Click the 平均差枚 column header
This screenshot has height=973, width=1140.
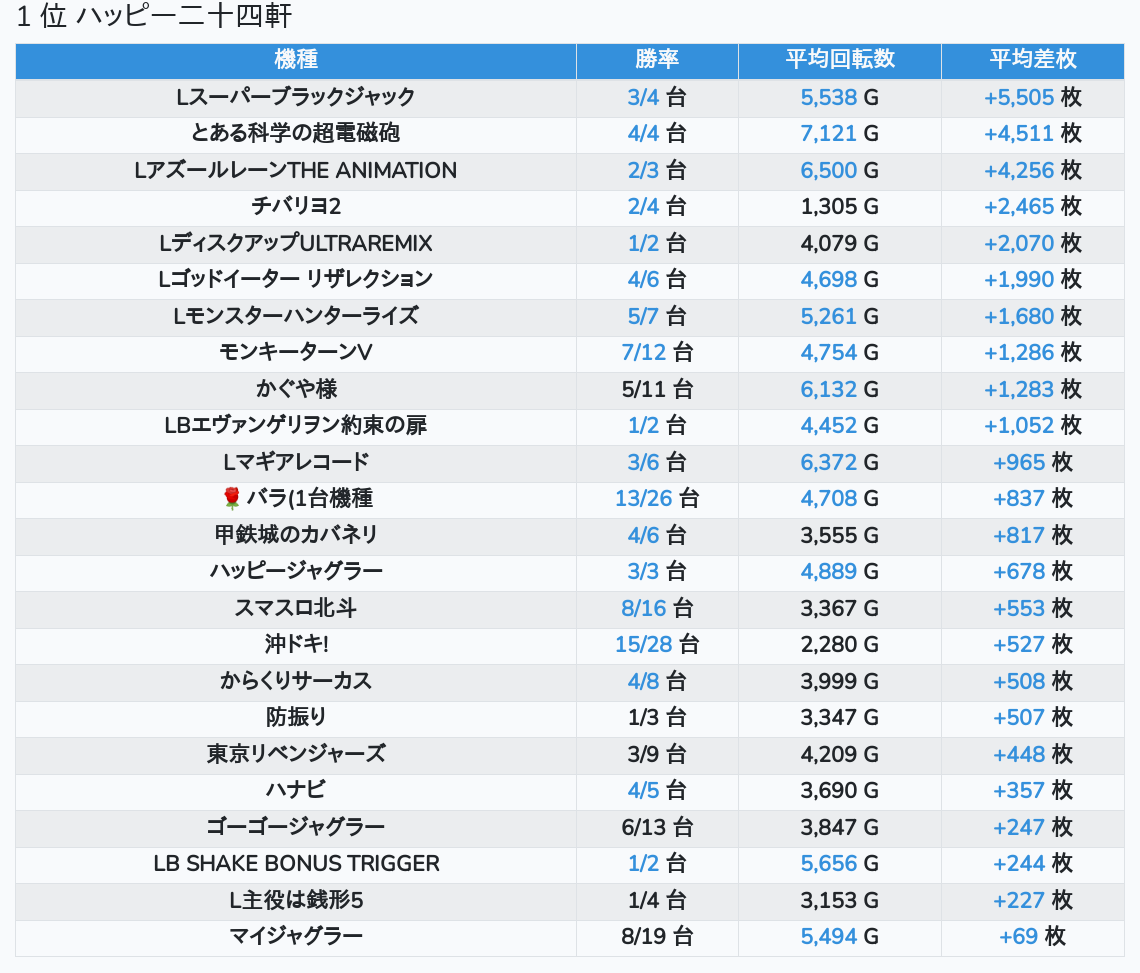tap(1032, 59)
